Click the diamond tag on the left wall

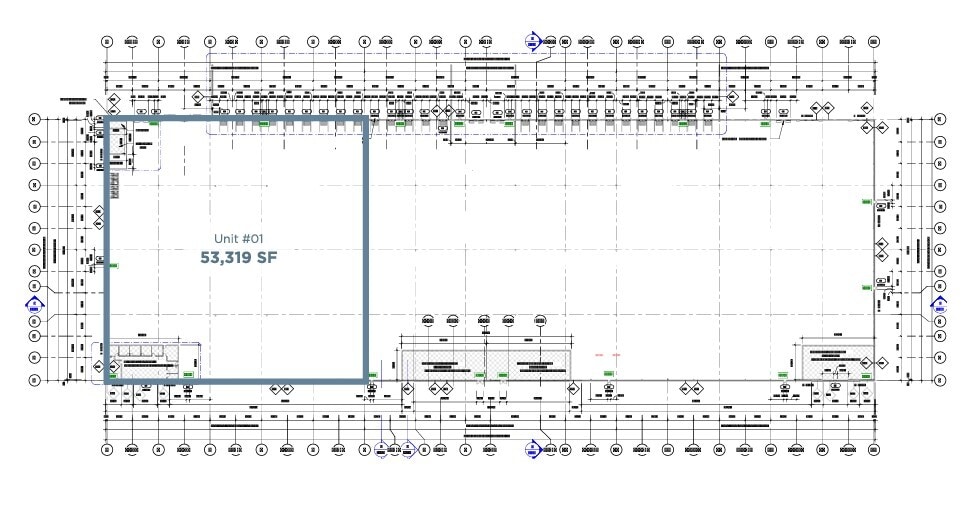point(98,217)
